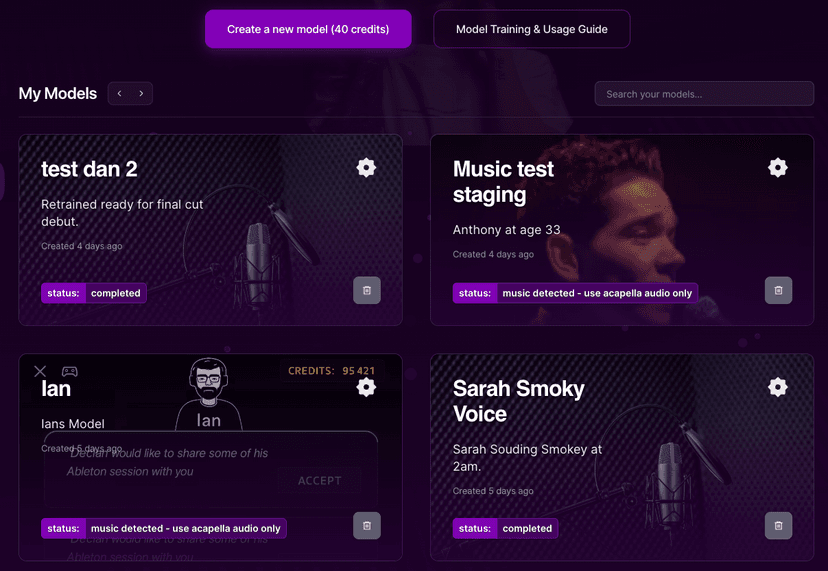Screen dimensions: 828x571
Task: Open Model Training & Usage Guide
Action: [x=532, y=29]
